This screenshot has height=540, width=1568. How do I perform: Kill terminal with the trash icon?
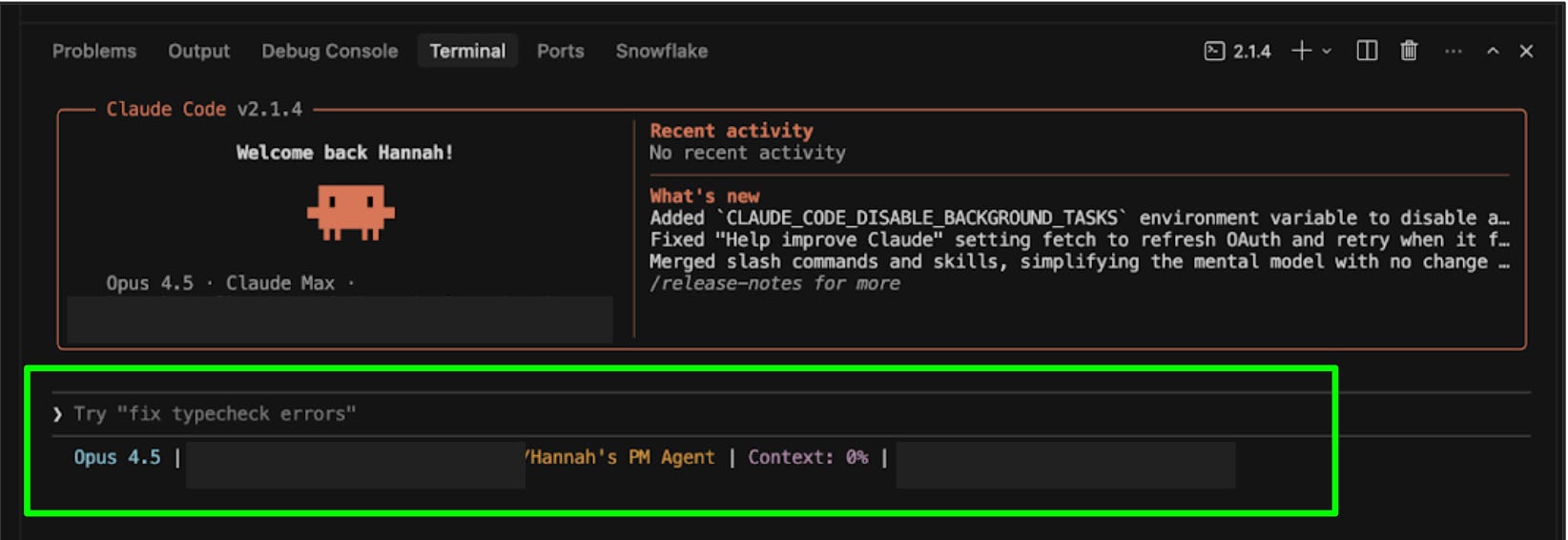1409,52
